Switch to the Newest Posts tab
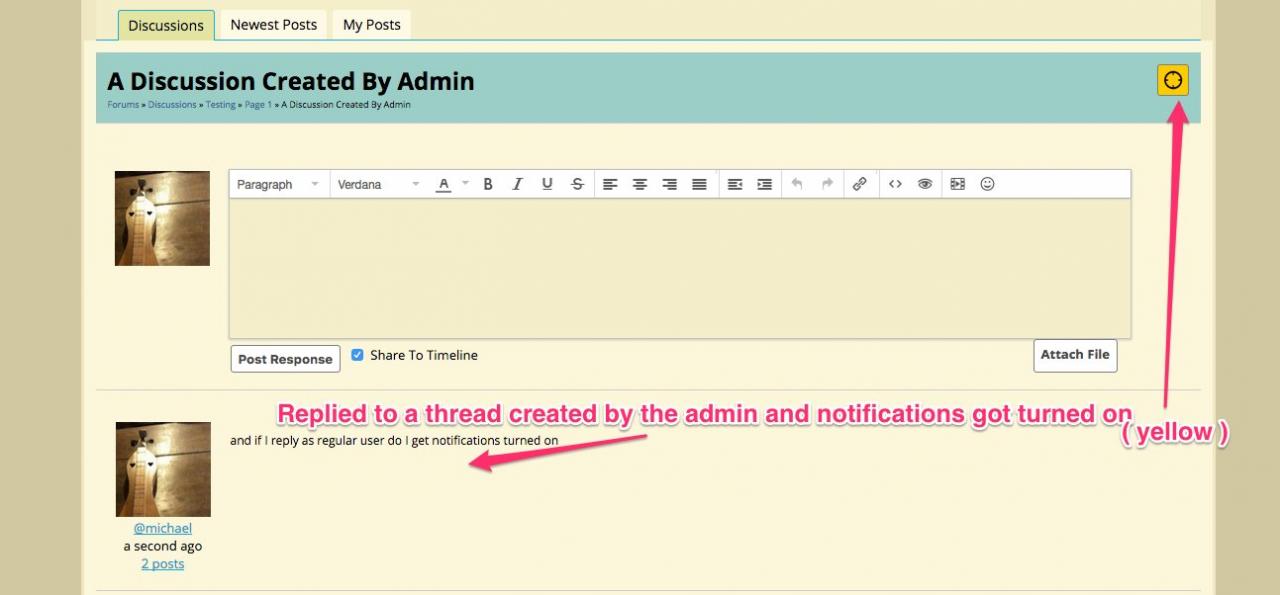Image resolution: width=1280 pixels, height=595 pixels. pyautogui.click(x=273, y=25)
